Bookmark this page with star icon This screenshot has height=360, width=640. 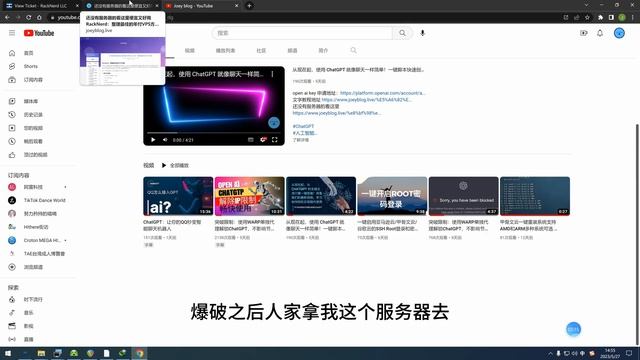point(587,17)
